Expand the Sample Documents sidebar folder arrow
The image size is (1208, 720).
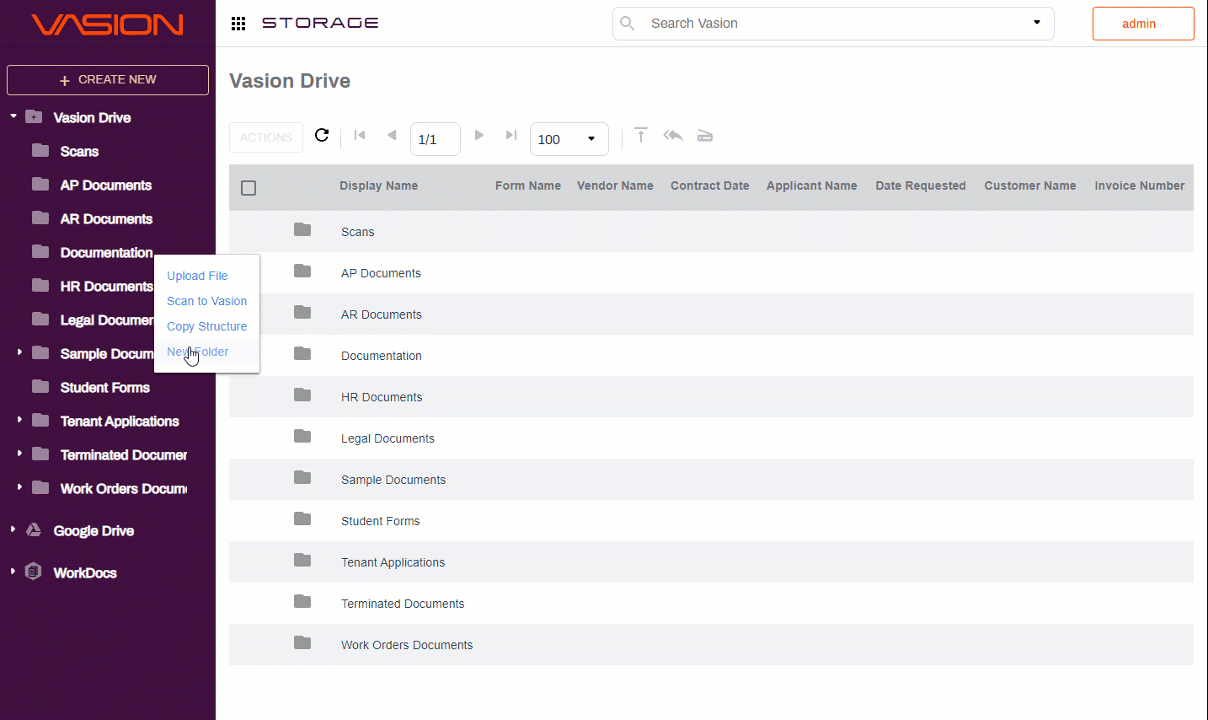click(x=19, y=352)
